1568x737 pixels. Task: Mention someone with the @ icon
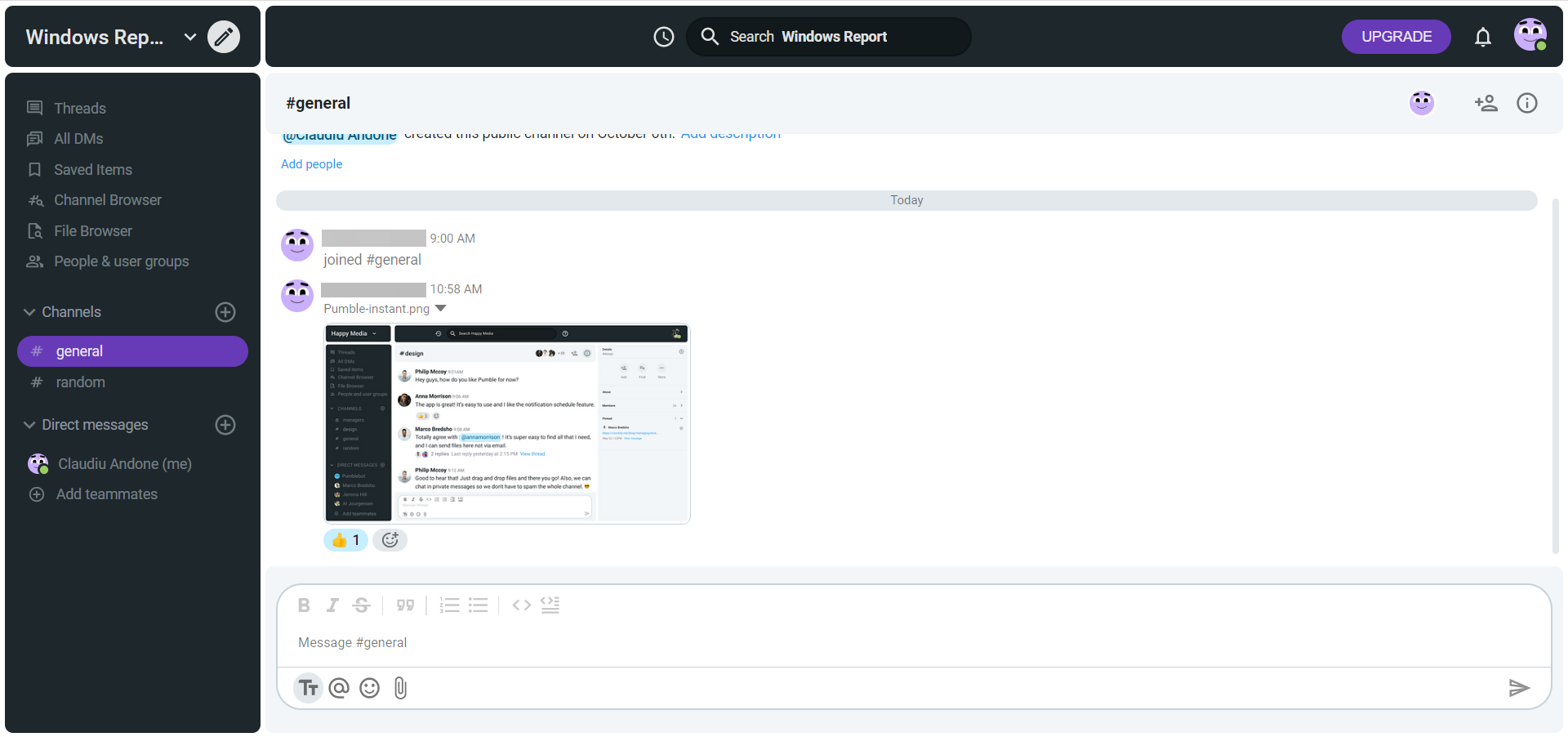tap(339, 688)
